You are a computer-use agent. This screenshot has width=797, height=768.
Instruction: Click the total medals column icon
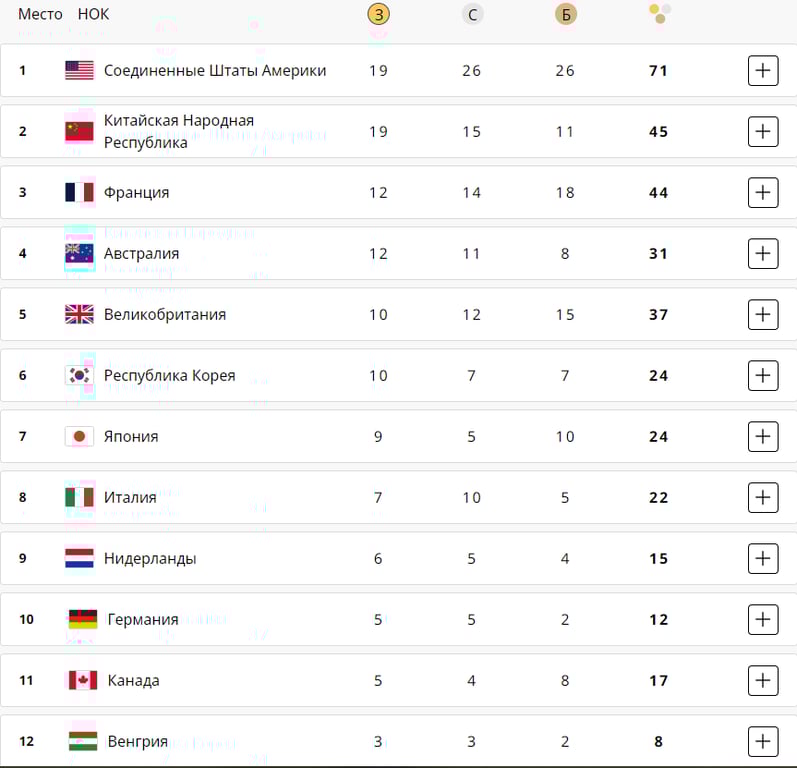(x=659, y=14)
